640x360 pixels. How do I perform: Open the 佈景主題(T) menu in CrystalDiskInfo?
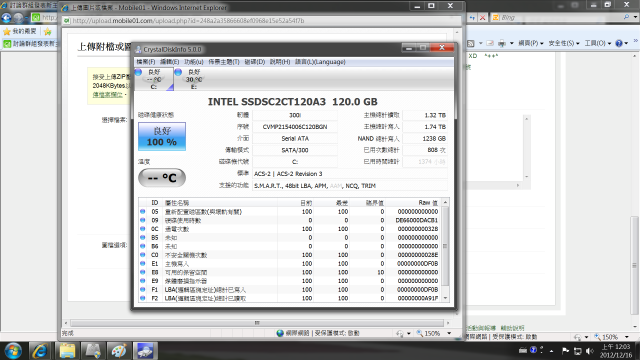pyautogui.click(x=224, y=62)
